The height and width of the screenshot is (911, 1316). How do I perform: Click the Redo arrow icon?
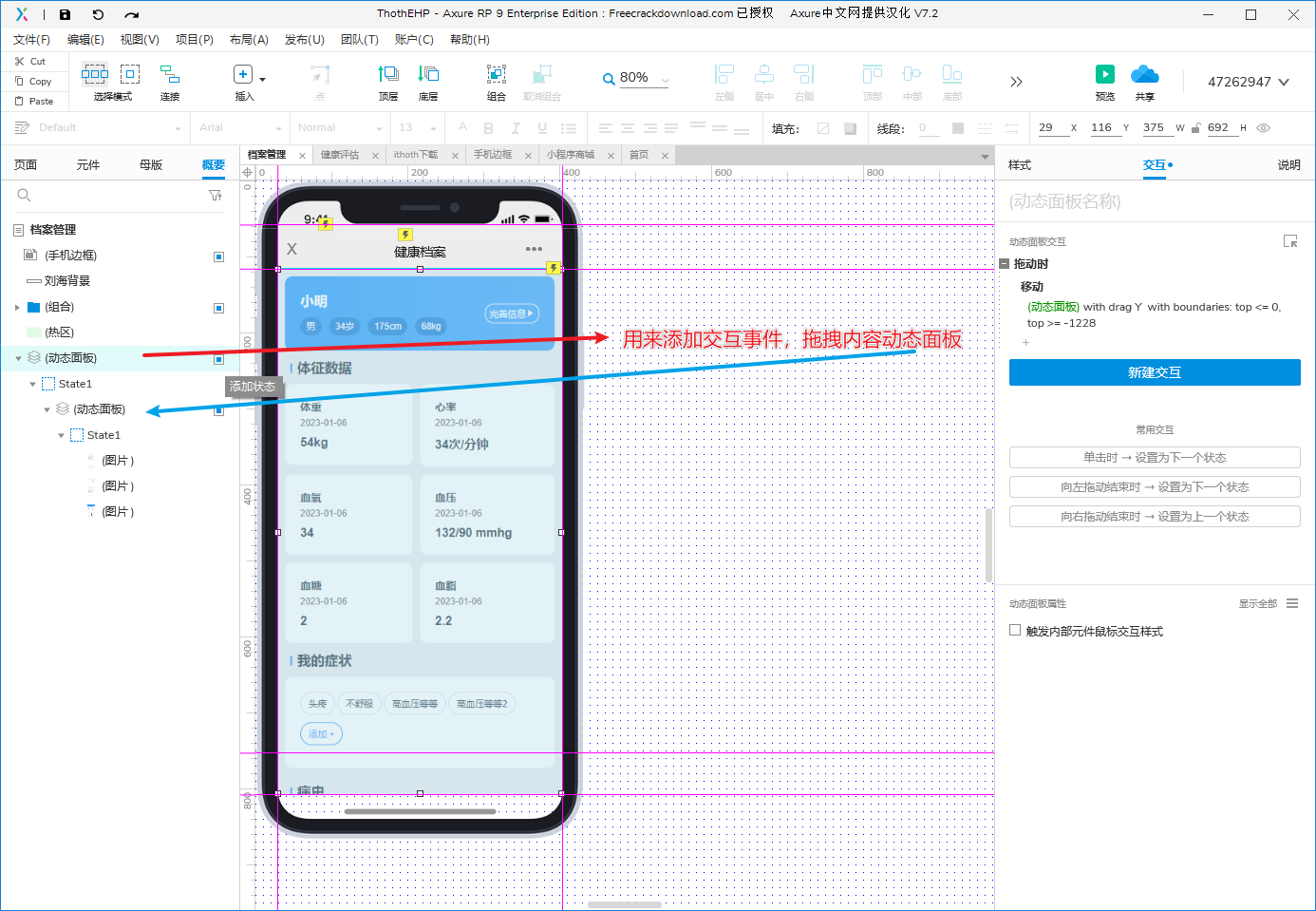coord(132,14)
